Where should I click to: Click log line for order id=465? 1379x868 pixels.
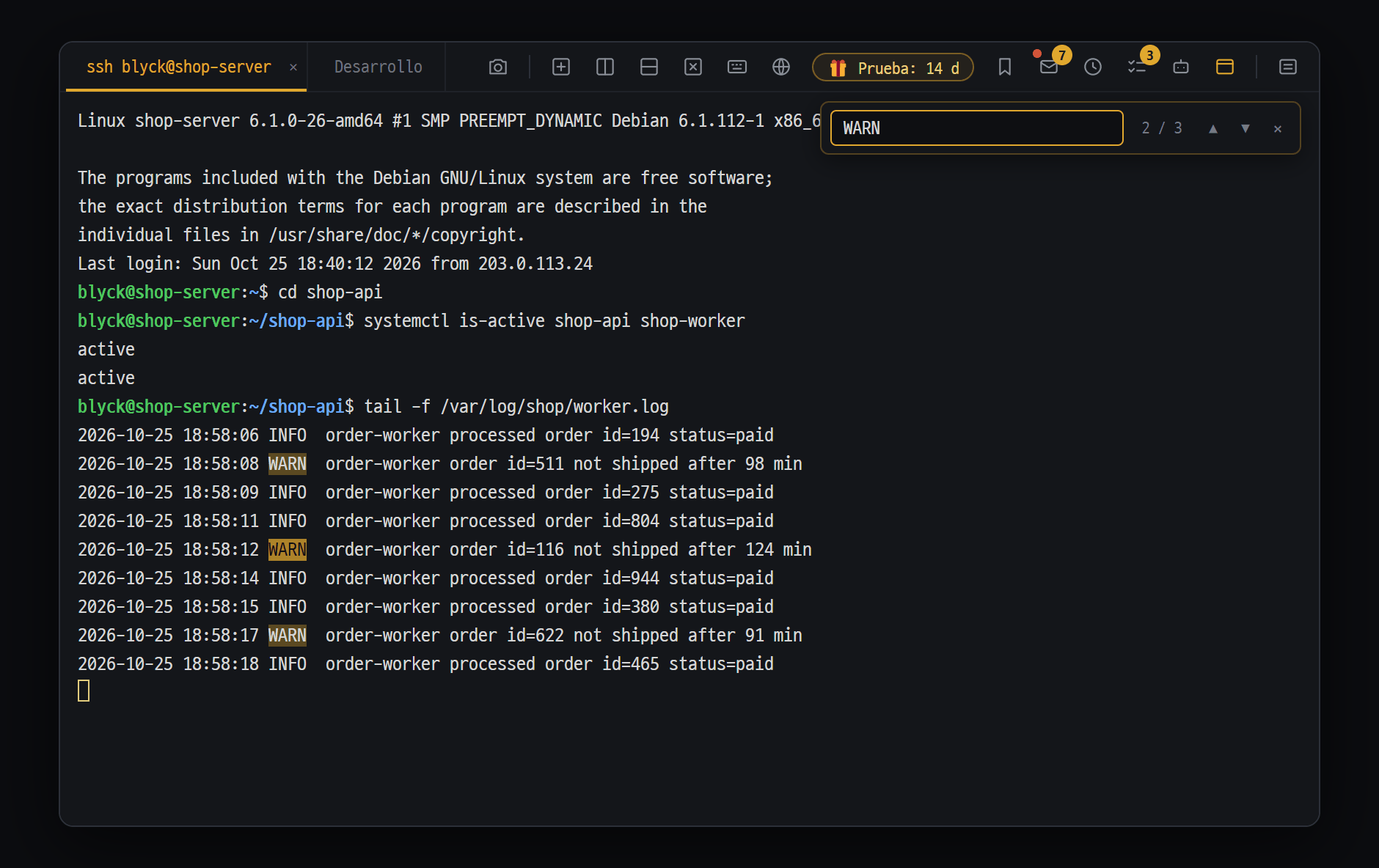[x=425, y=664]
